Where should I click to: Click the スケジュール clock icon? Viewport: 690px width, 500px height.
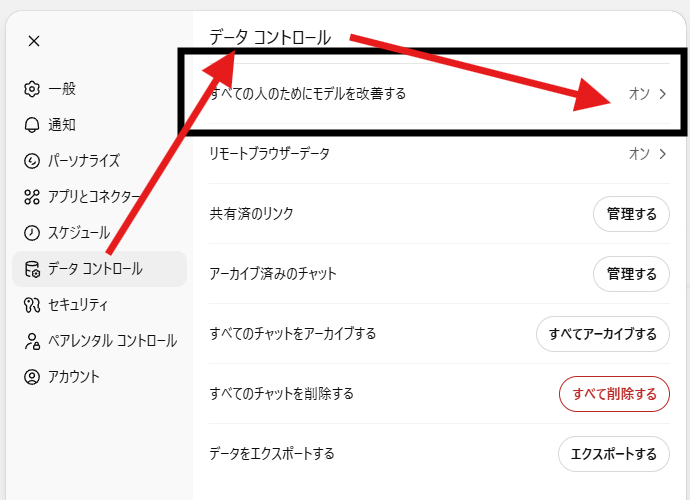[32, 233]
